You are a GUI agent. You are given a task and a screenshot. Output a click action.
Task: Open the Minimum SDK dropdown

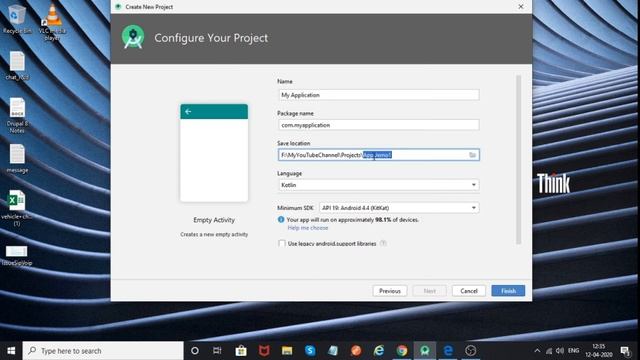click(399, 208)
